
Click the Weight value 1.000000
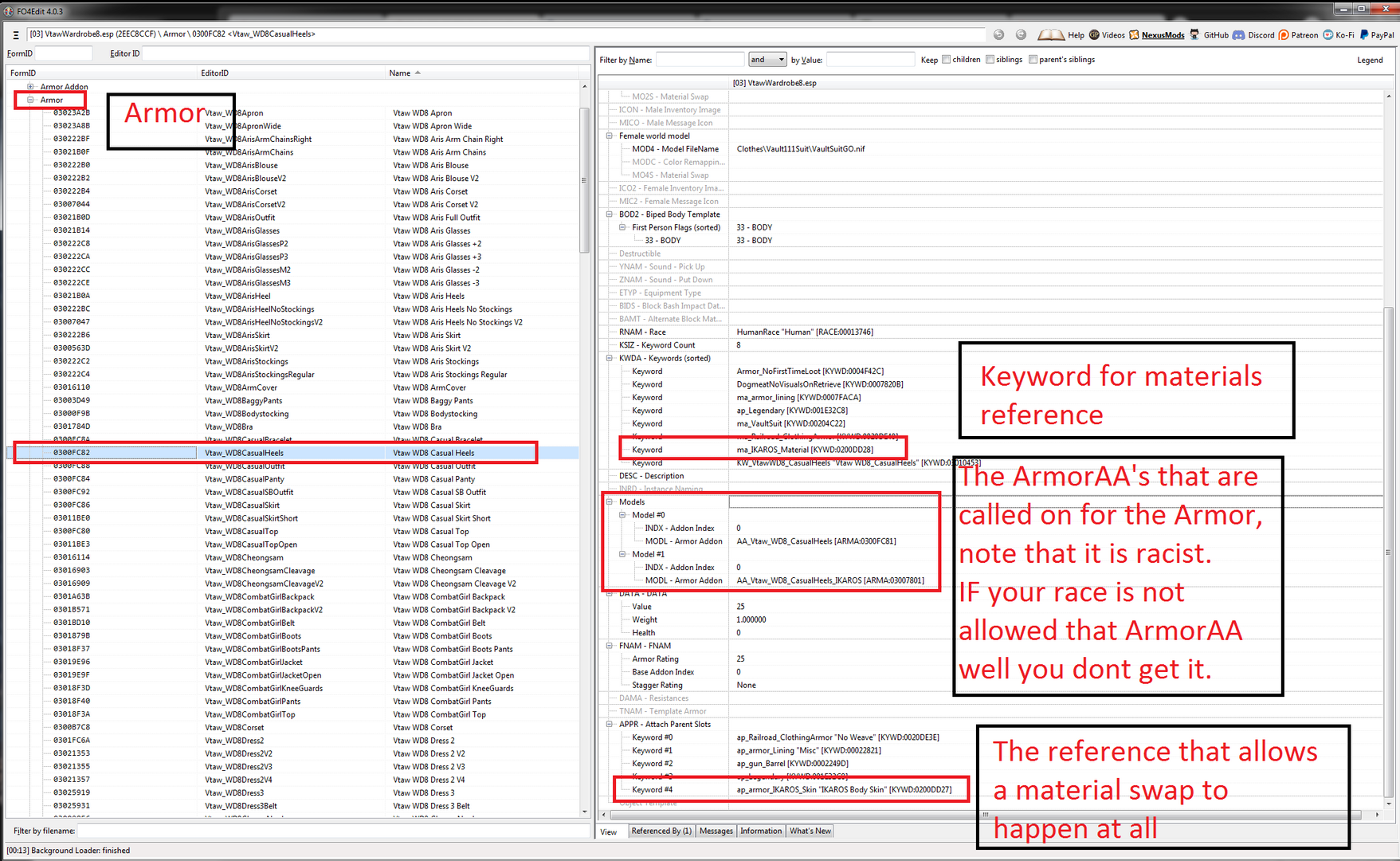pos(751,619)
